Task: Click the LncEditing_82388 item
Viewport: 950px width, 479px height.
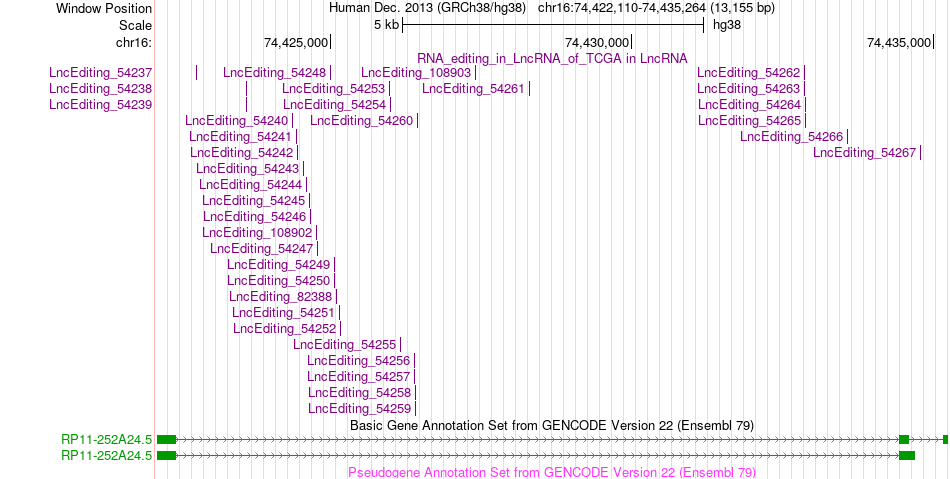Action: coord(281,296)
